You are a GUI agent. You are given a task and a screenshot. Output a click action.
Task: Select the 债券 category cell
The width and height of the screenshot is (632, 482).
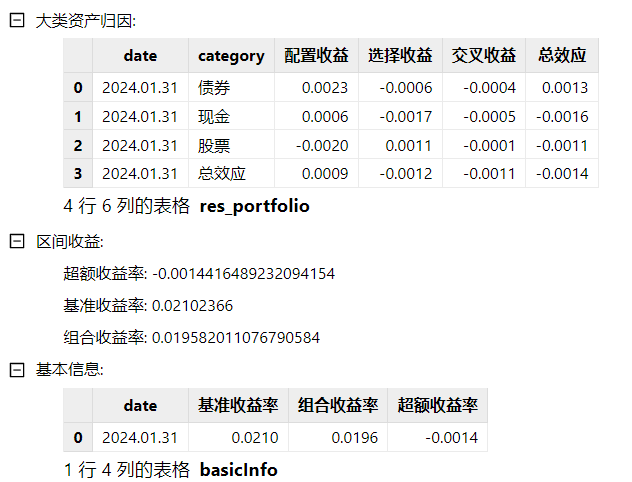214,88
